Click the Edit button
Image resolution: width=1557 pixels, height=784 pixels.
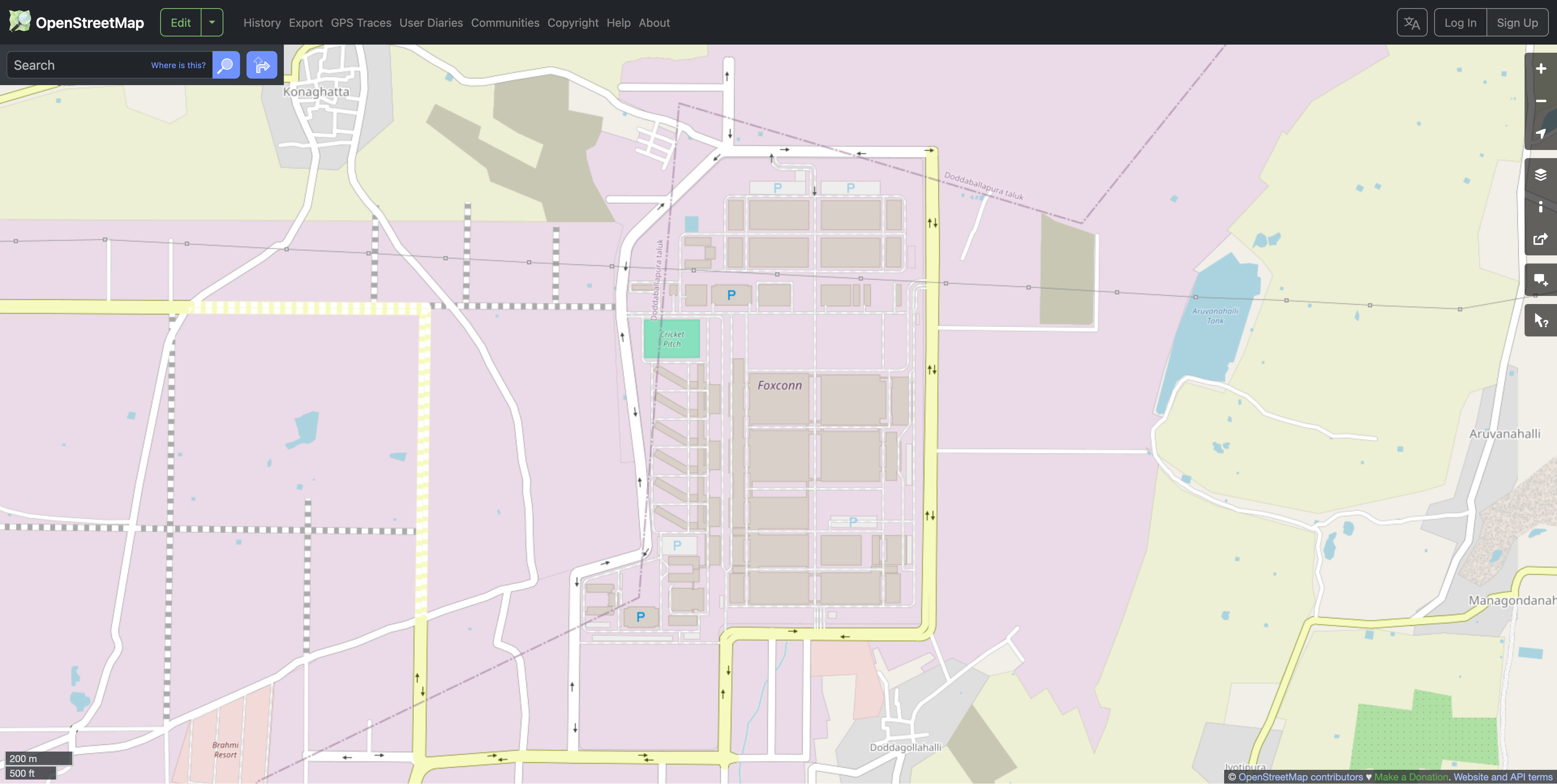[180, 22]
